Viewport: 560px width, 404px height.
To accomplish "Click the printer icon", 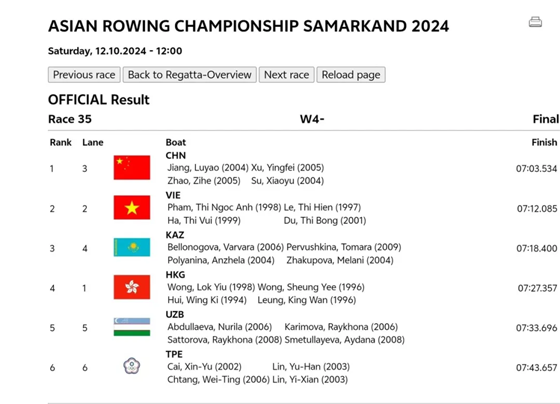I will (535, 22).
